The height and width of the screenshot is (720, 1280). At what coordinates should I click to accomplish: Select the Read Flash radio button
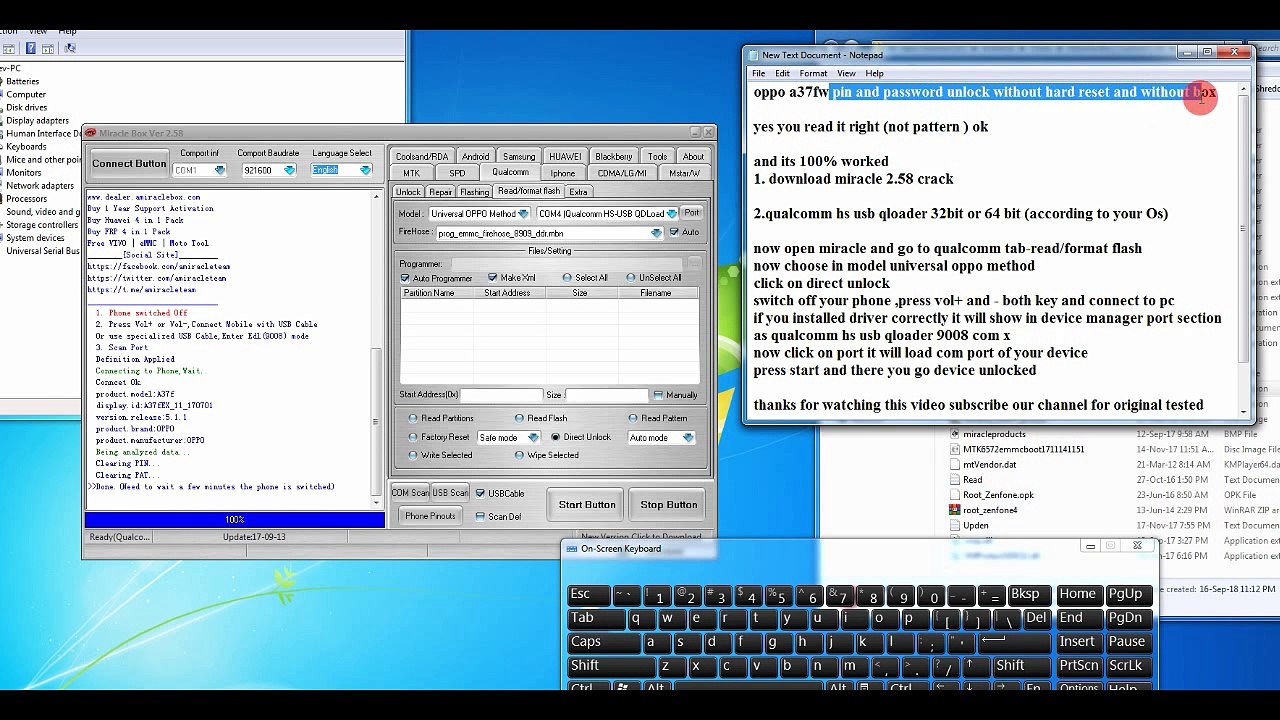[x=519, y=418]
